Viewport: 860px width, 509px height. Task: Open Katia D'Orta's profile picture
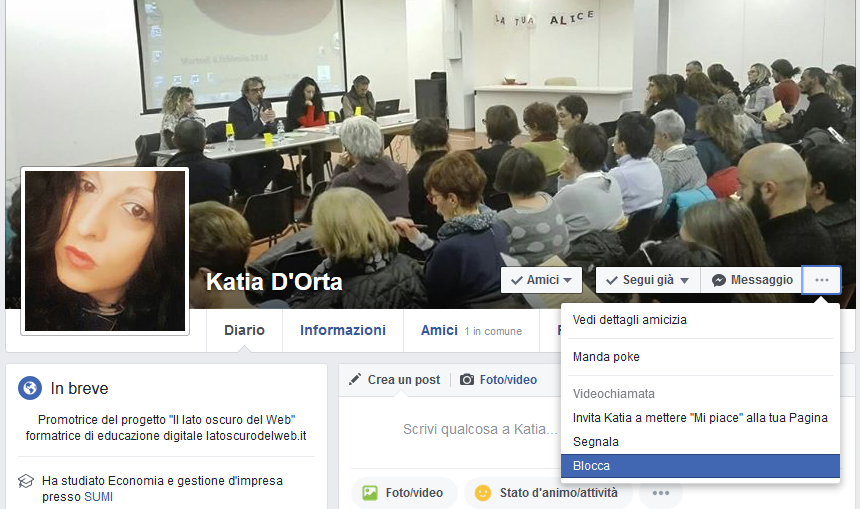click(x=105, y=251)
